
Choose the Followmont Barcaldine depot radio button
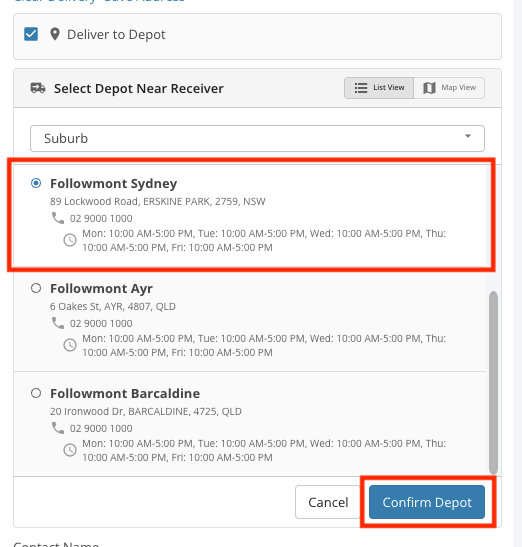[36, 393]
